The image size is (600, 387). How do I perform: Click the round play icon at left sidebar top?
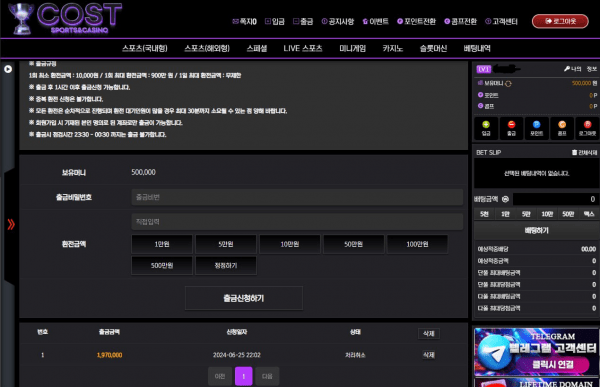[x=8, y=69]
